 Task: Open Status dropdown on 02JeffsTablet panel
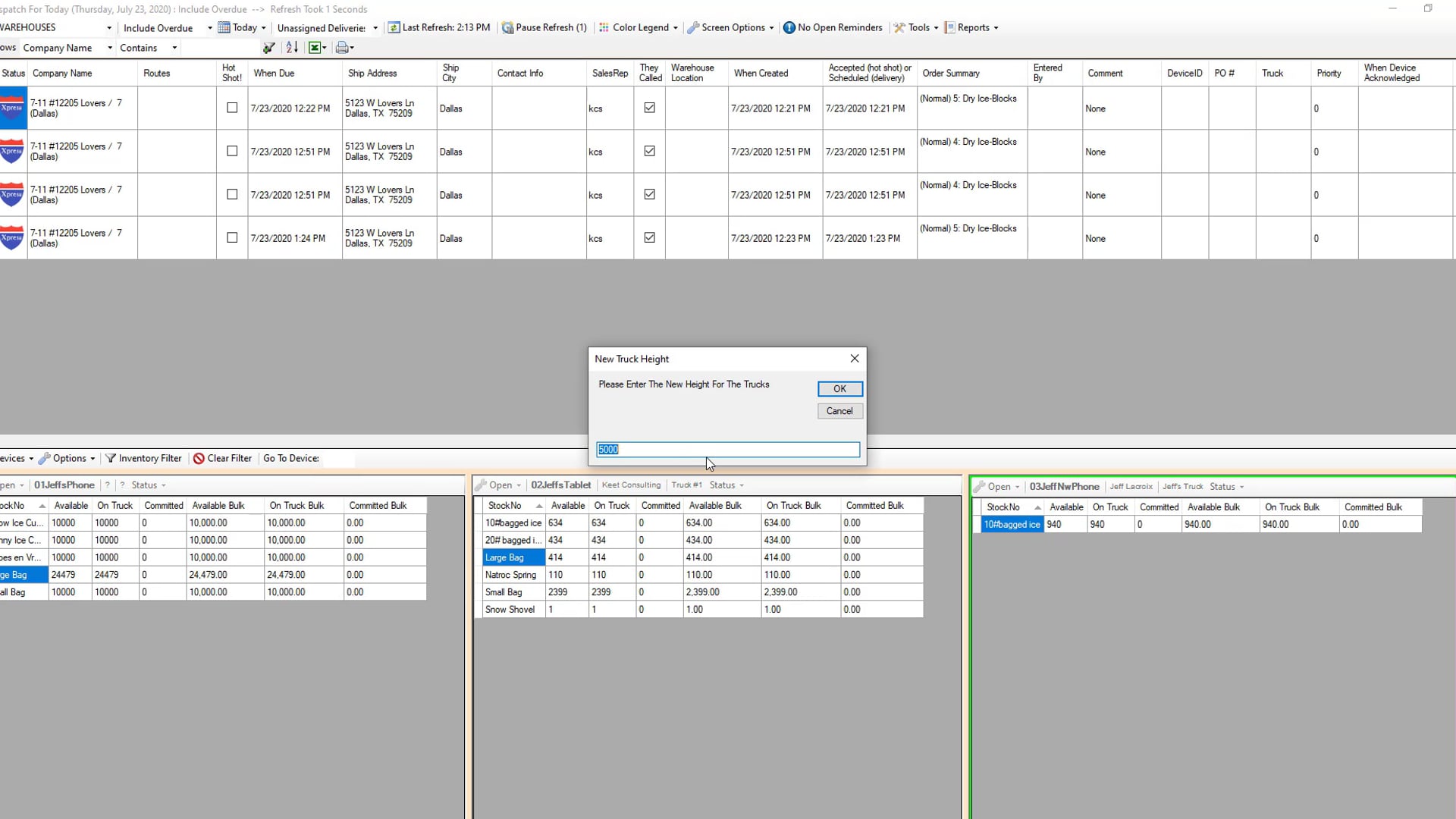[726, 485]
